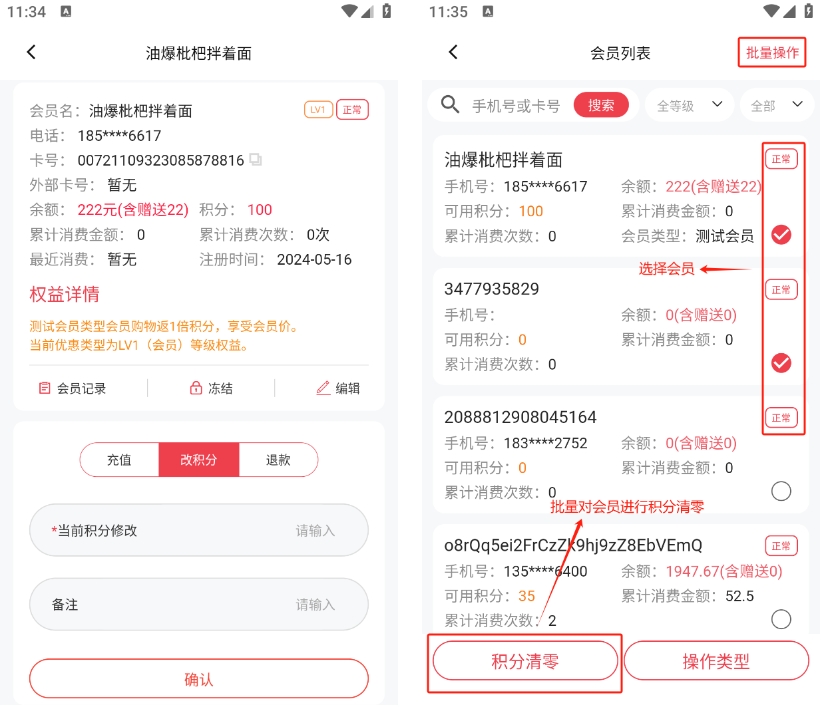
Task: Uncheck the member 3477935829
Action: 781,363
